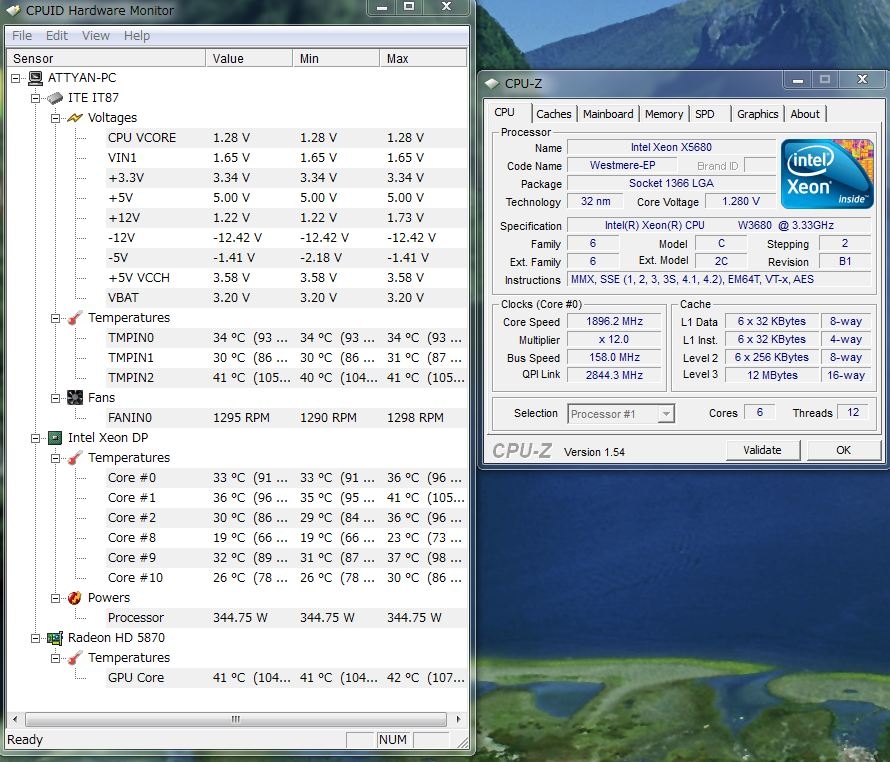Image resolution: width=890 pixels, height=762 pixels.
Task: Collapse the Radeon HD 5870 node
Action: coord(35,639)
